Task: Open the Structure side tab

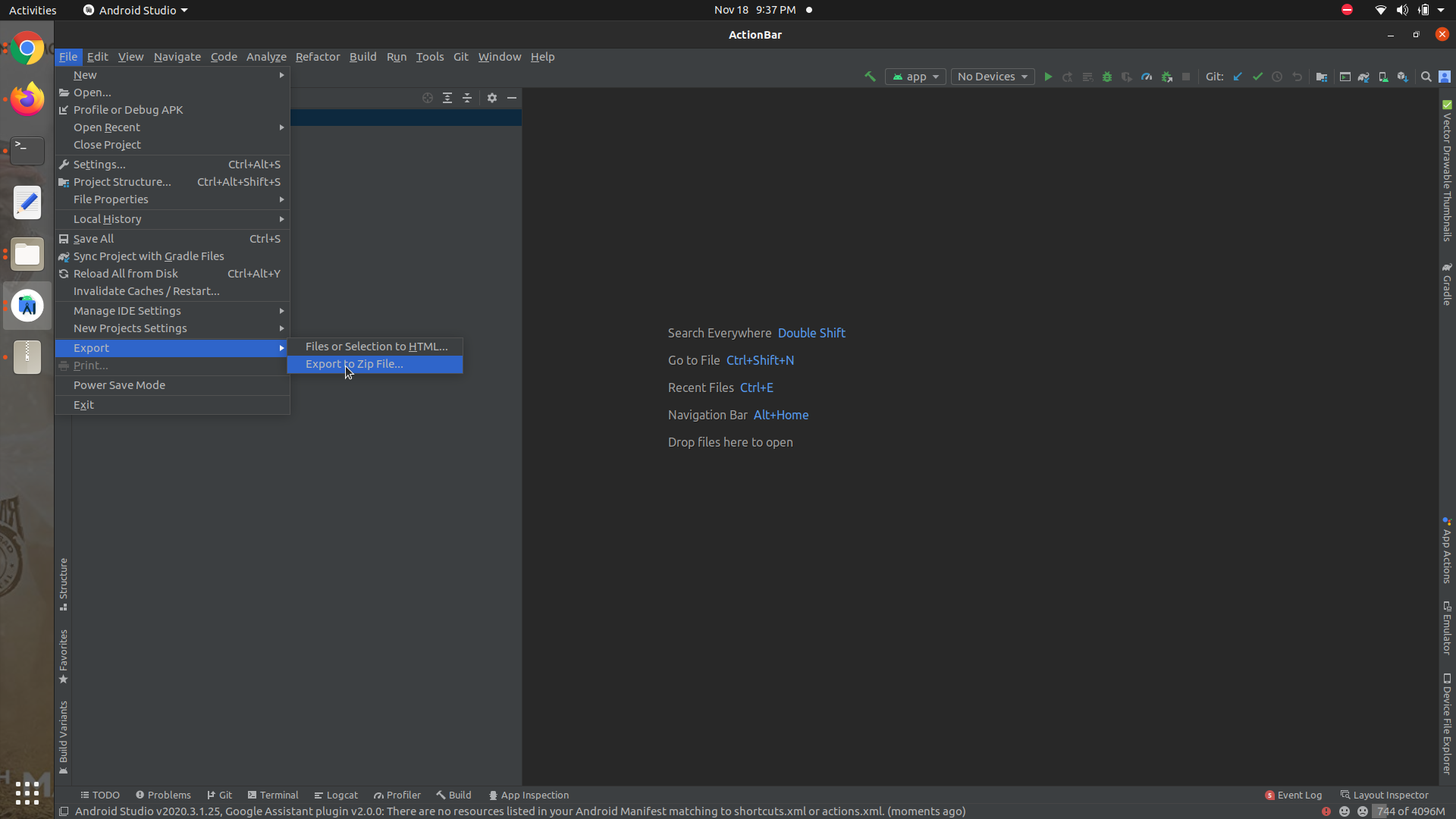Action: pos(64,585)
